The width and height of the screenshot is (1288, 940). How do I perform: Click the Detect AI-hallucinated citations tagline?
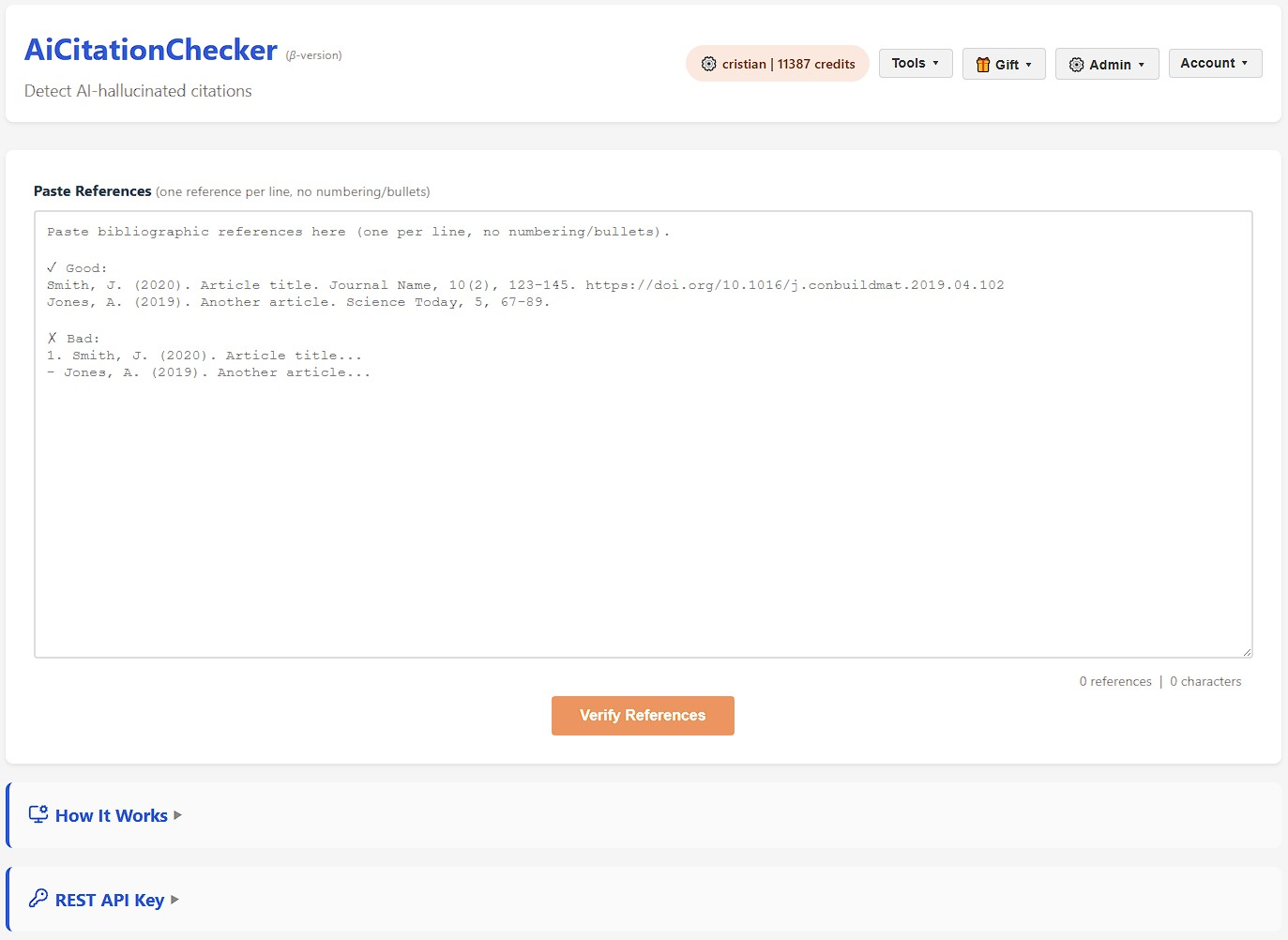(138, 90)
